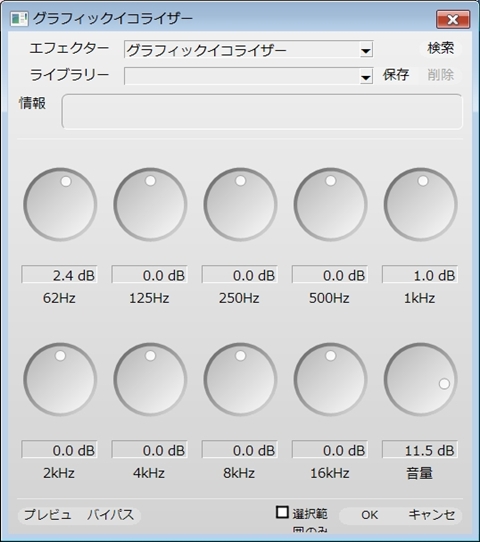Enable the 選択範囲のみ checkbox
This screenshot has width=480, height=542.
[282, 512]
